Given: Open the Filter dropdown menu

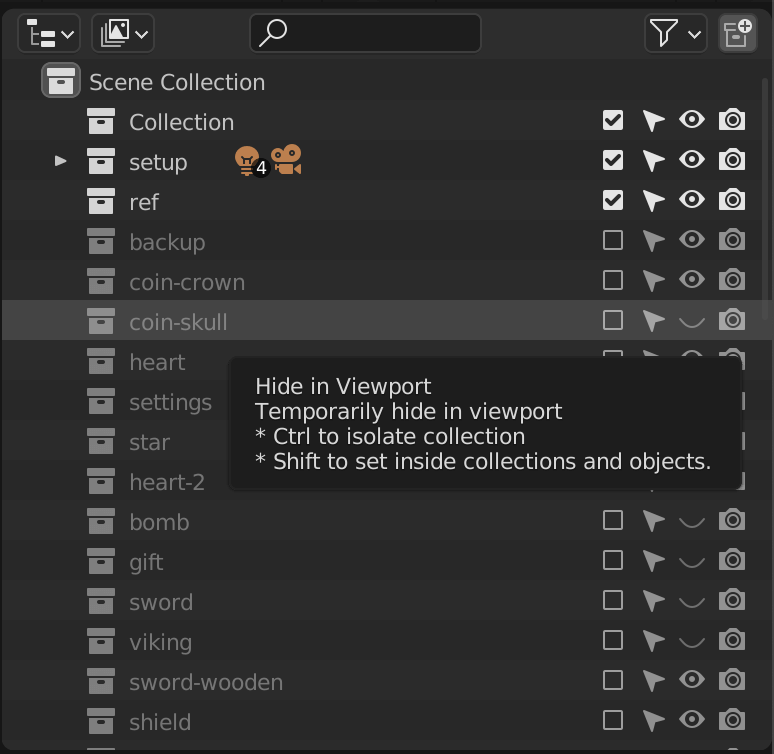Looking at the screenshot, I should click(675, 34).
